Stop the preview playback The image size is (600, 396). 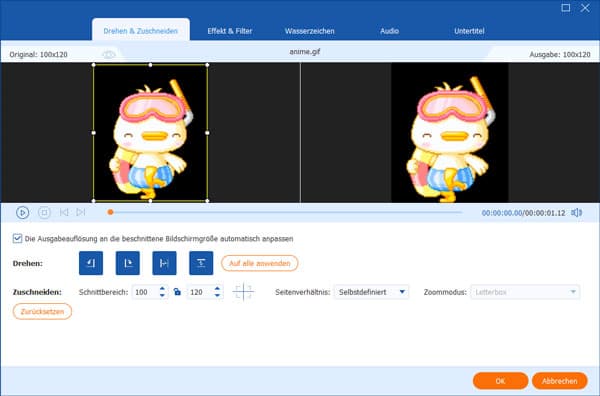[x=44, y=212]
